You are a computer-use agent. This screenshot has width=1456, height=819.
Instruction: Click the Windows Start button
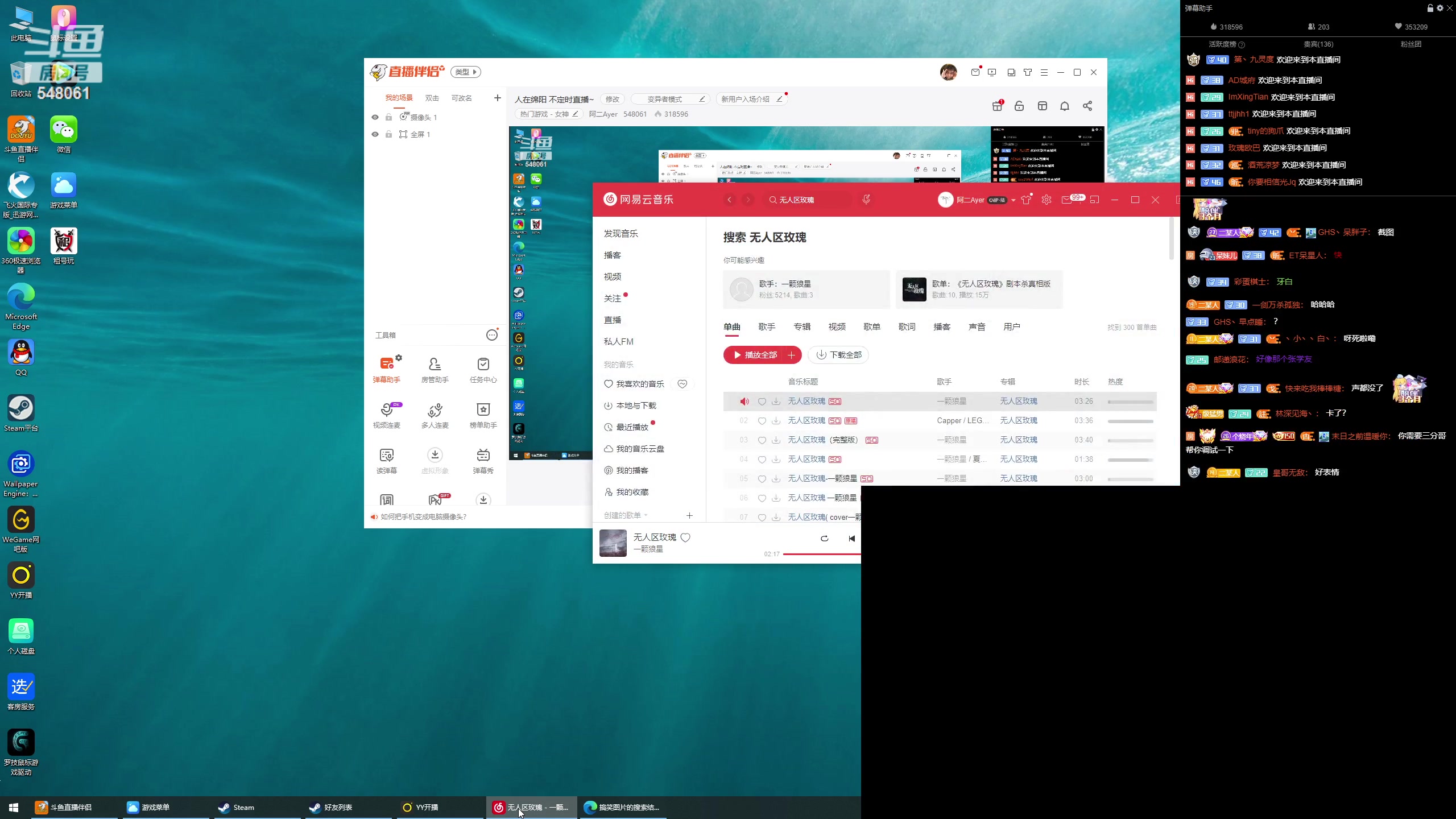(x=14, y=807)
